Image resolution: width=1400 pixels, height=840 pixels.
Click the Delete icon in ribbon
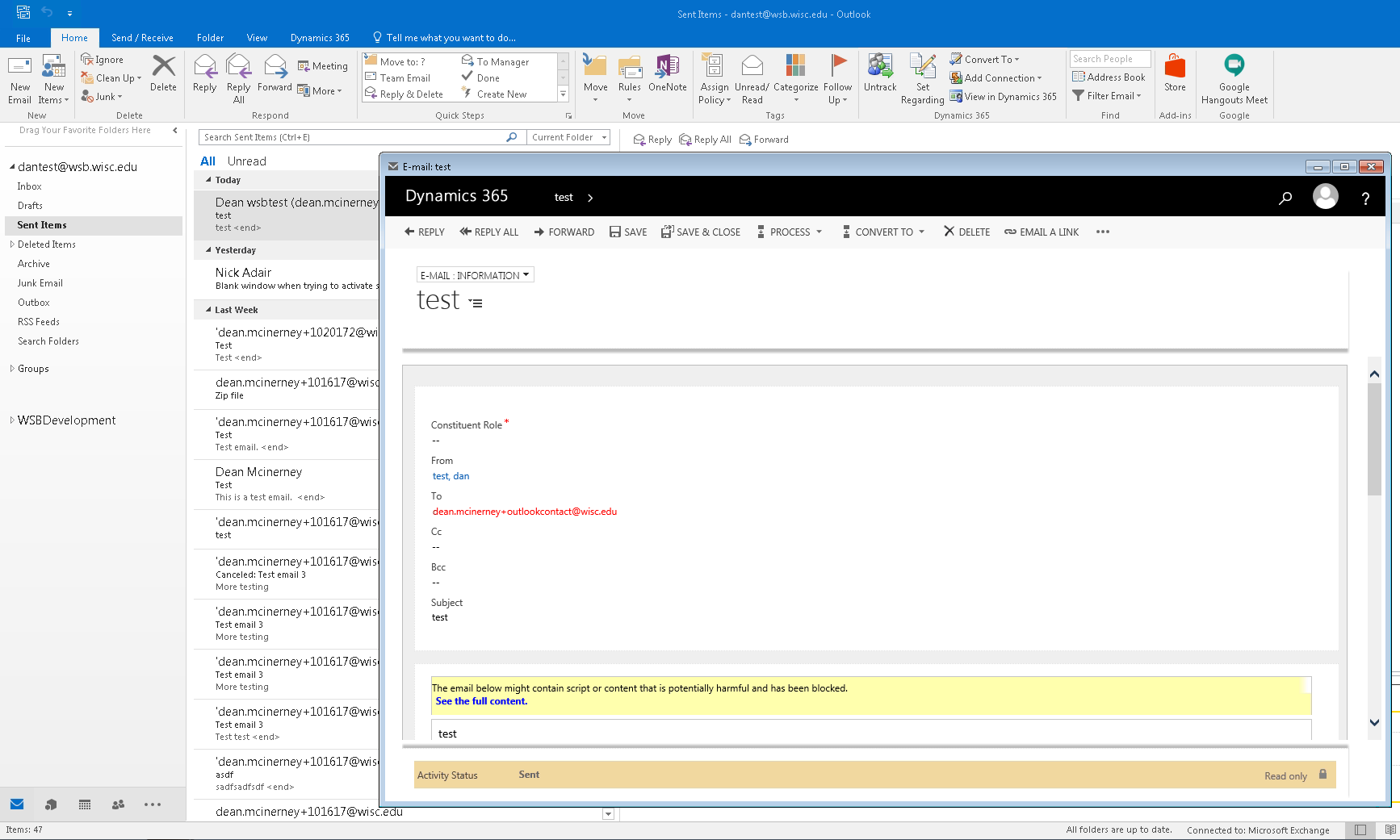[163, 74]
